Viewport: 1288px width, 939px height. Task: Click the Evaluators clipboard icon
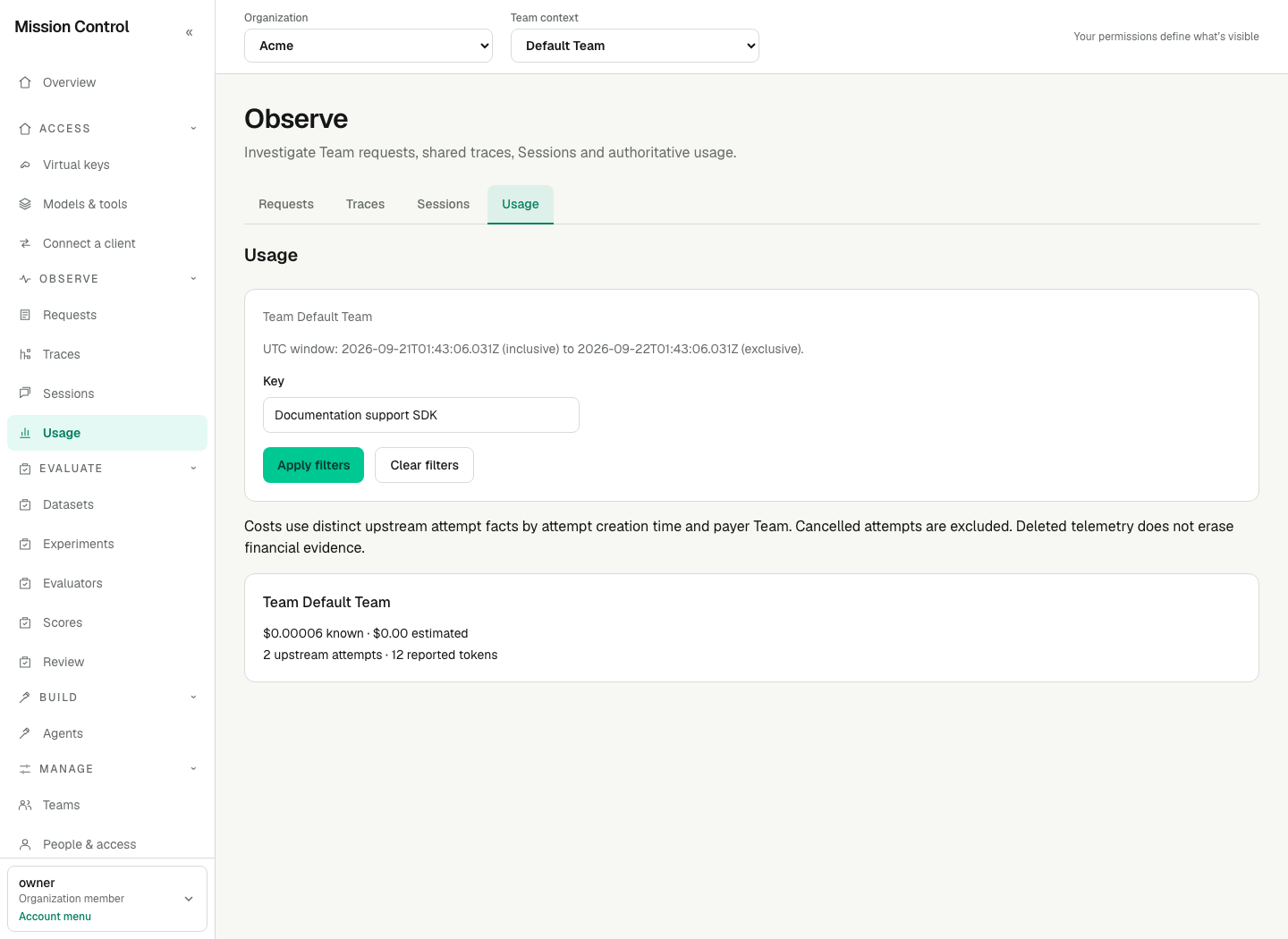coord(25,583)
